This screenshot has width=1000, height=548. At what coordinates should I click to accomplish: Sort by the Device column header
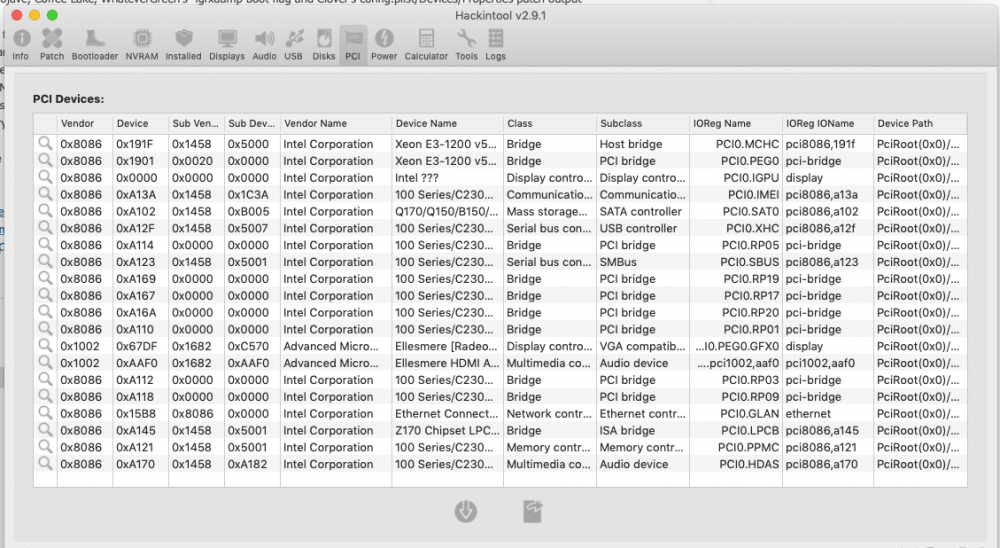[140, 123]
